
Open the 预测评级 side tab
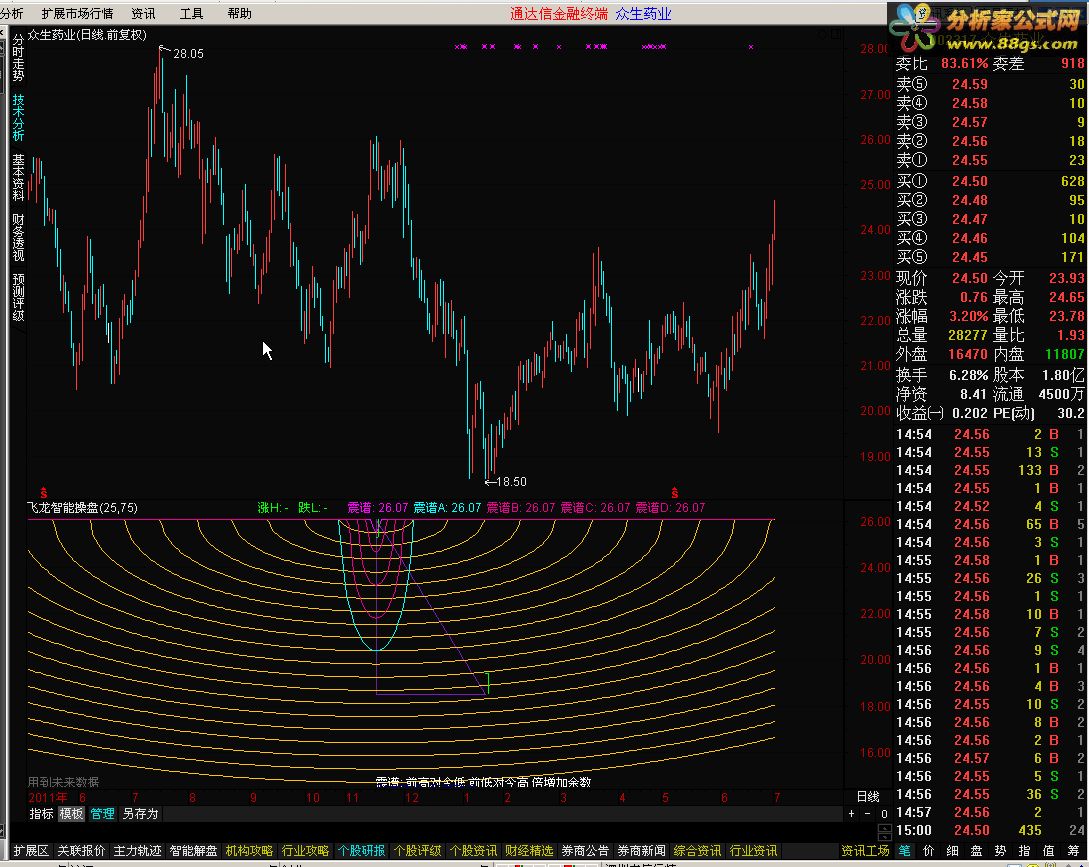point(18,297)
